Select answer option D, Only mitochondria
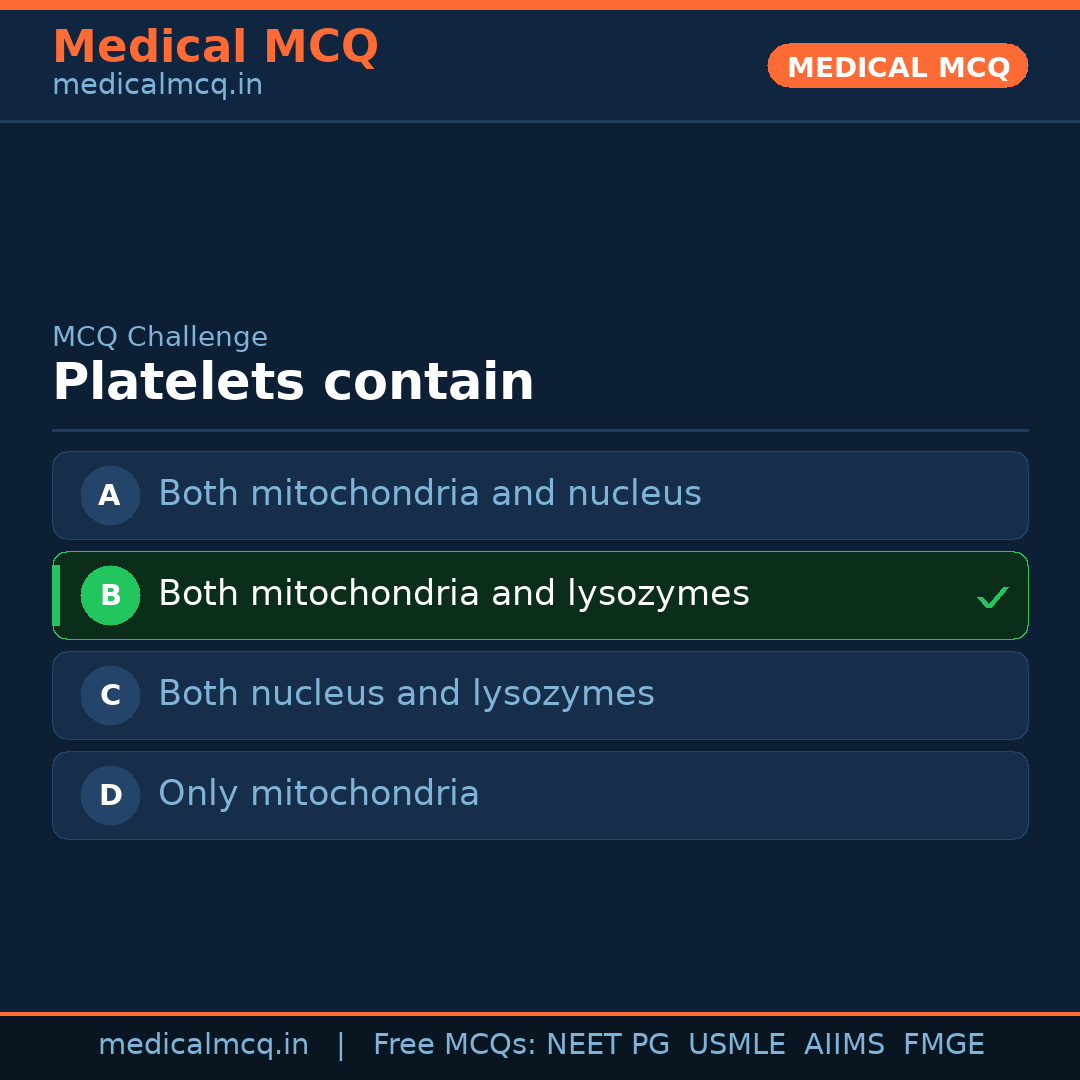 (x=540, y=795)
